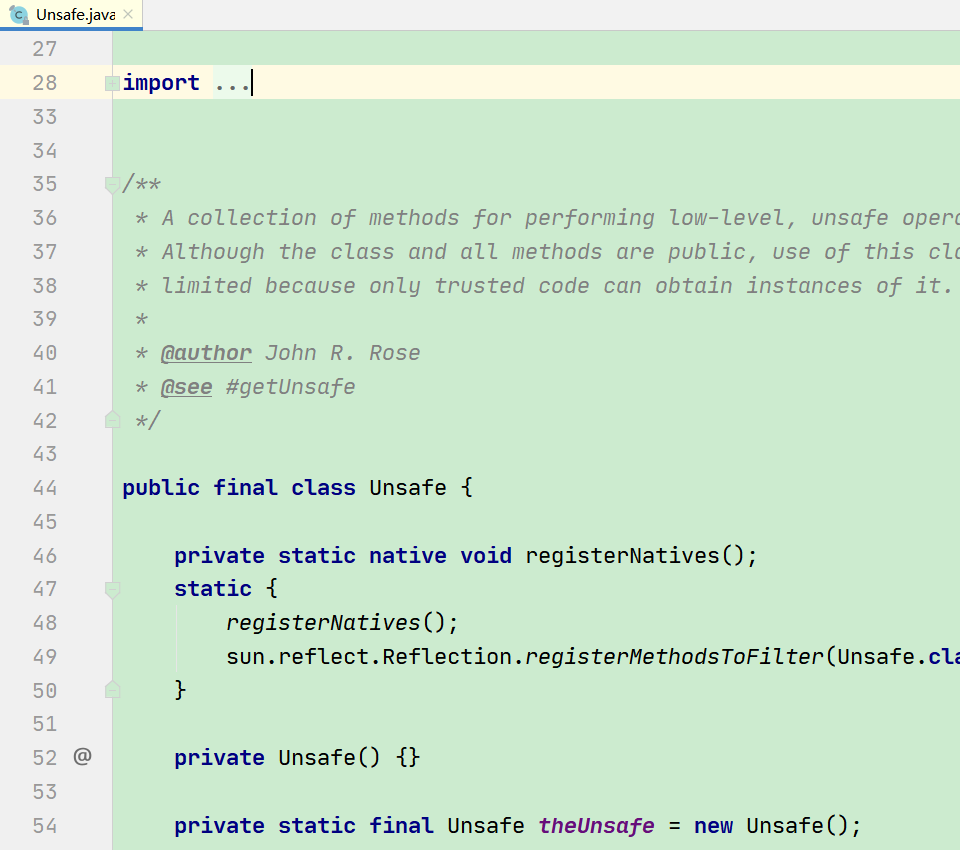960x850 pixels.
Task: Click the fold-end marker beside line 50
Action: pyautogui.click(x=111, y=689)
